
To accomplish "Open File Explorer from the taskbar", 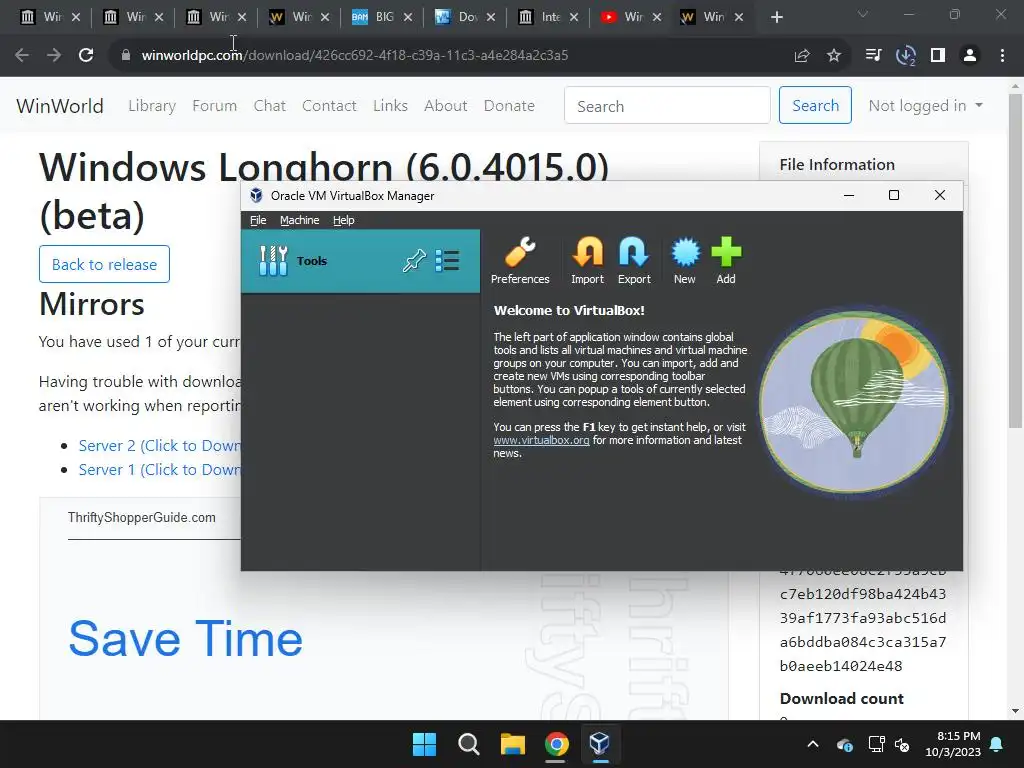I will (x=513, y=744).
